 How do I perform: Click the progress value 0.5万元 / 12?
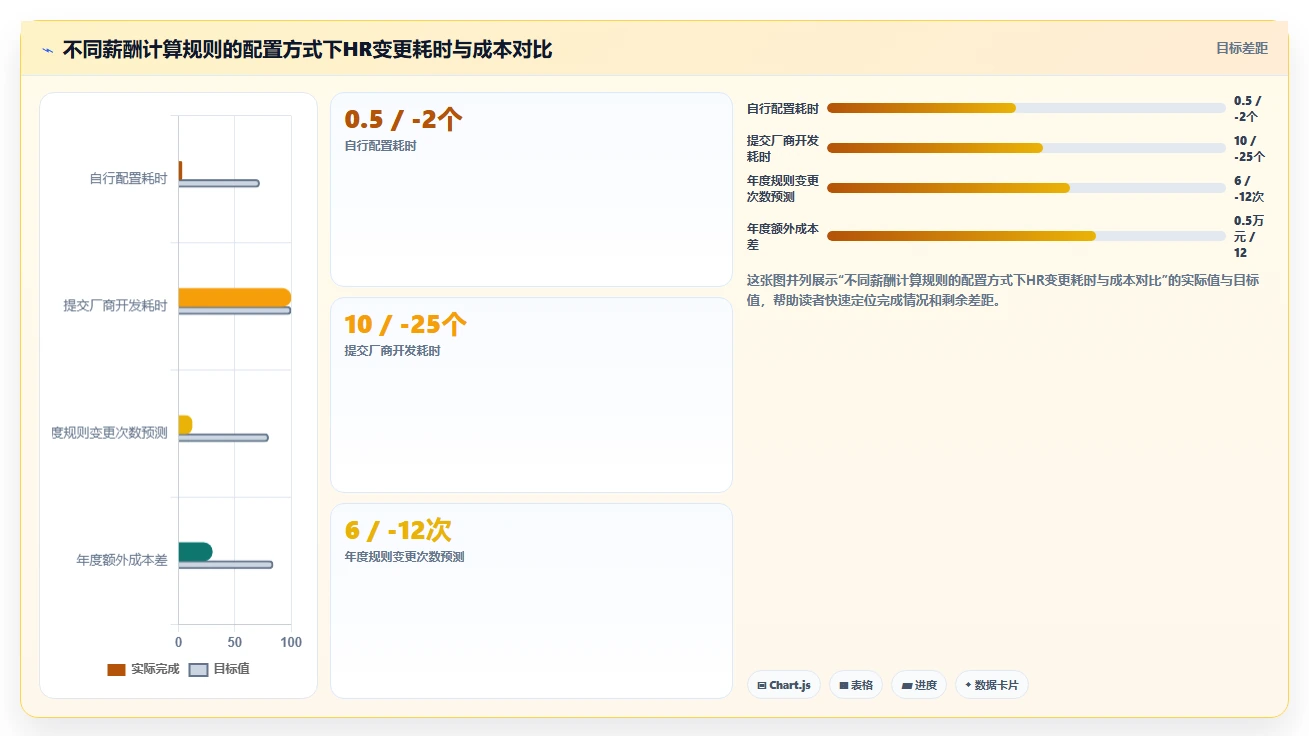(x=1249, y=237)
